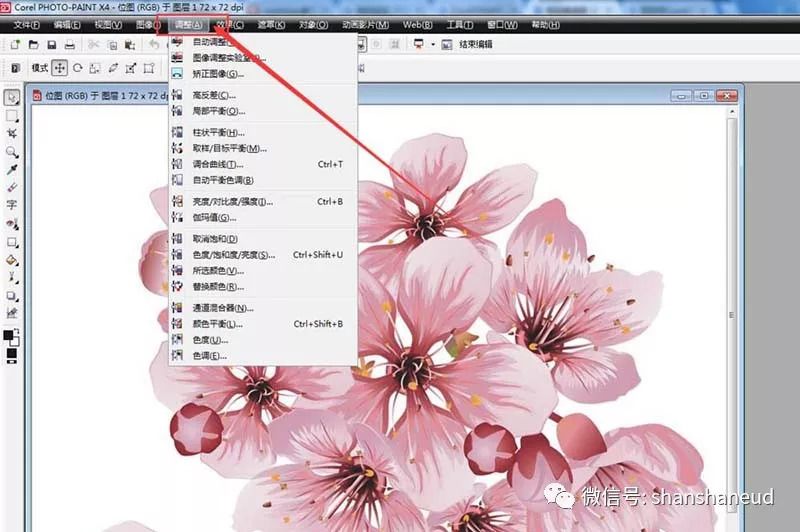Select the Eyedropper tool
800x532 pixels.
pos(12,170)
